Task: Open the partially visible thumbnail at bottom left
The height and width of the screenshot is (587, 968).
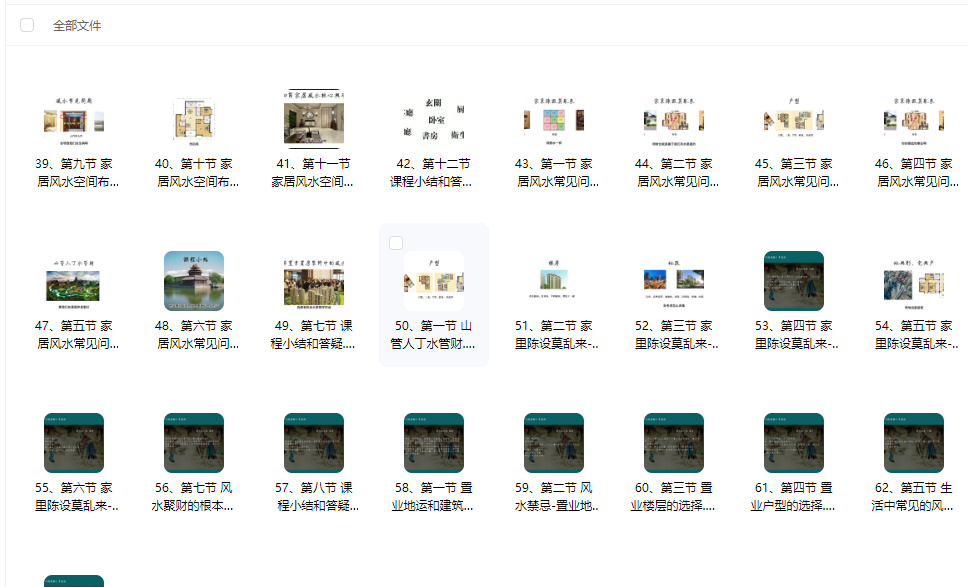Action: point(74,580)
